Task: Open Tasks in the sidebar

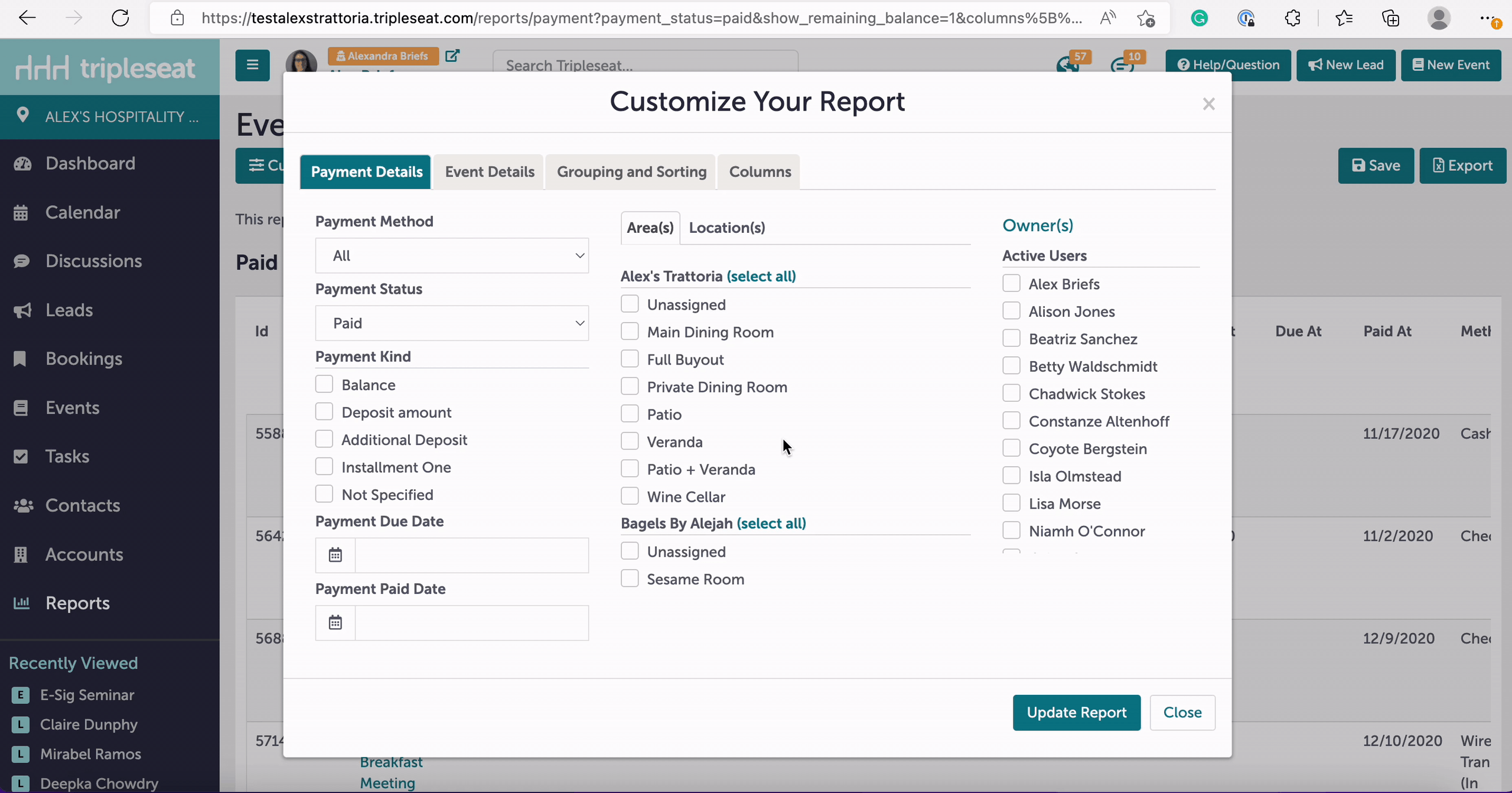Action: 67,456
